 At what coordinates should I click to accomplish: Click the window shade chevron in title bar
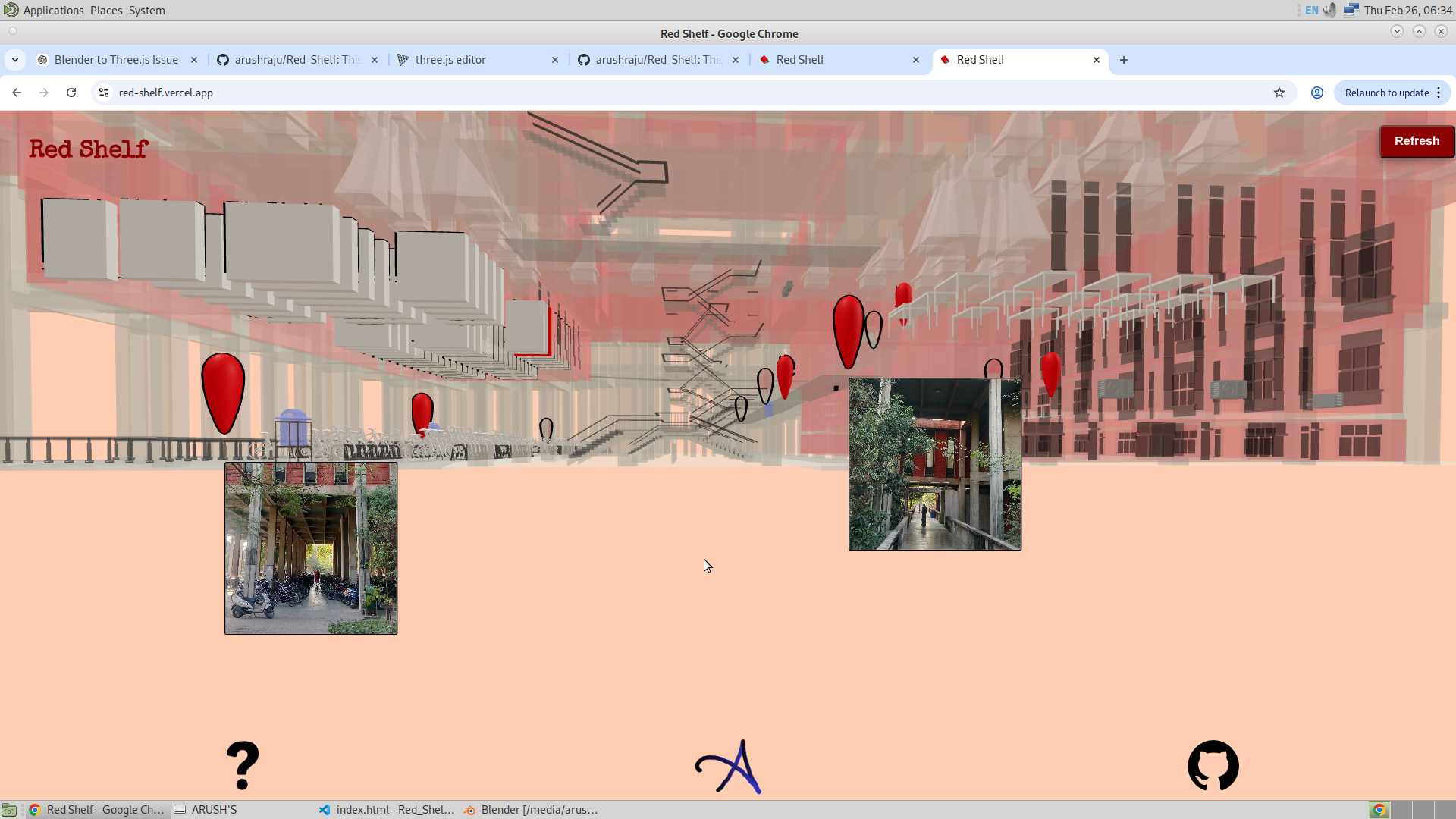1397,31
